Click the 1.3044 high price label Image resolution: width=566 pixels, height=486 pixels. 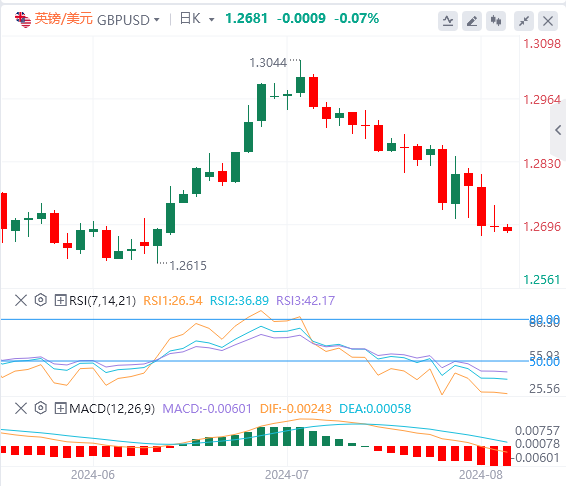coord(268,63)
